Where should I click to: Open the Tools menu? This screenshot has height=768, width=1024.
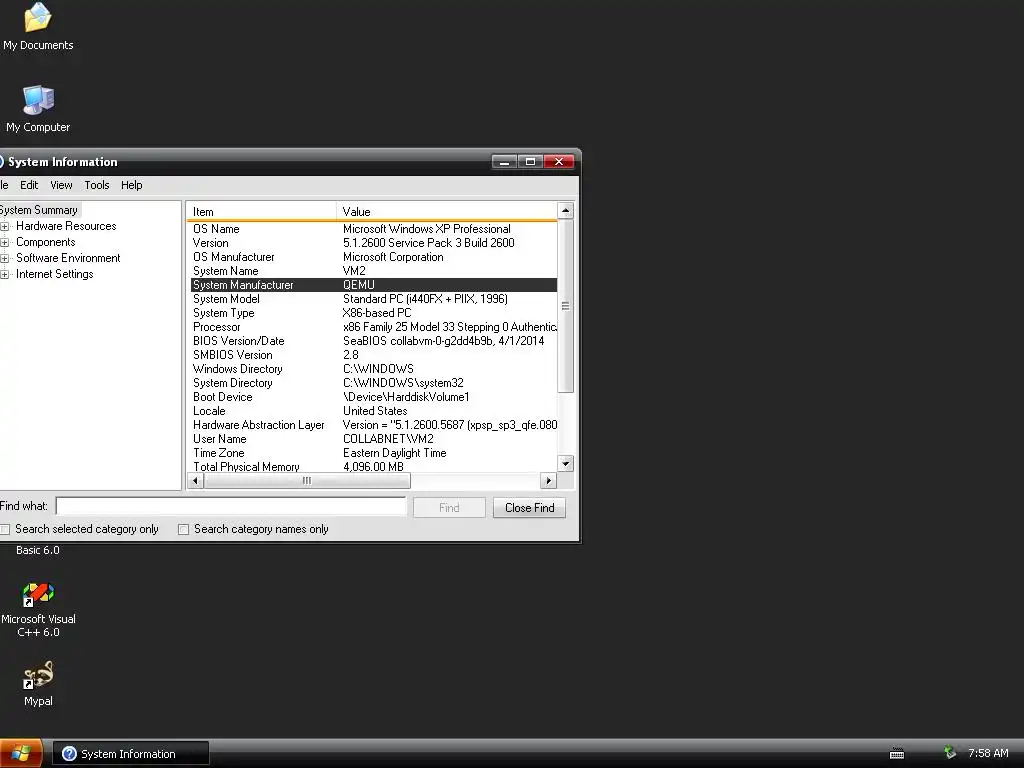coord(97,185)
